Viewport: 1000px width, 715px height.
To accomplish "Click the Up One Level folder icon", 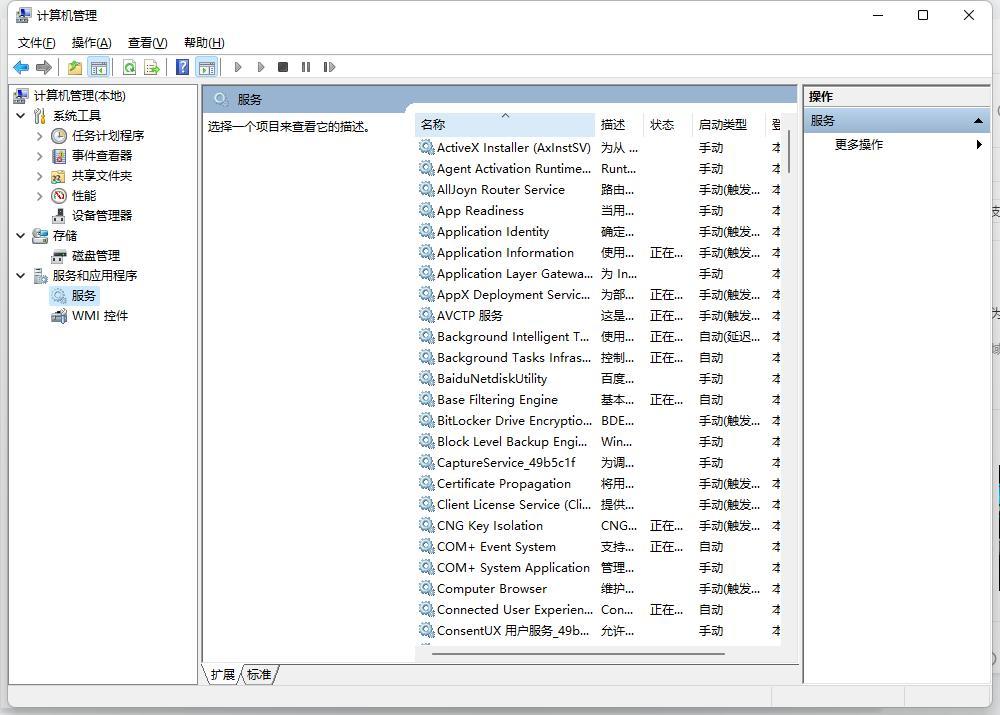I will 75,67.
